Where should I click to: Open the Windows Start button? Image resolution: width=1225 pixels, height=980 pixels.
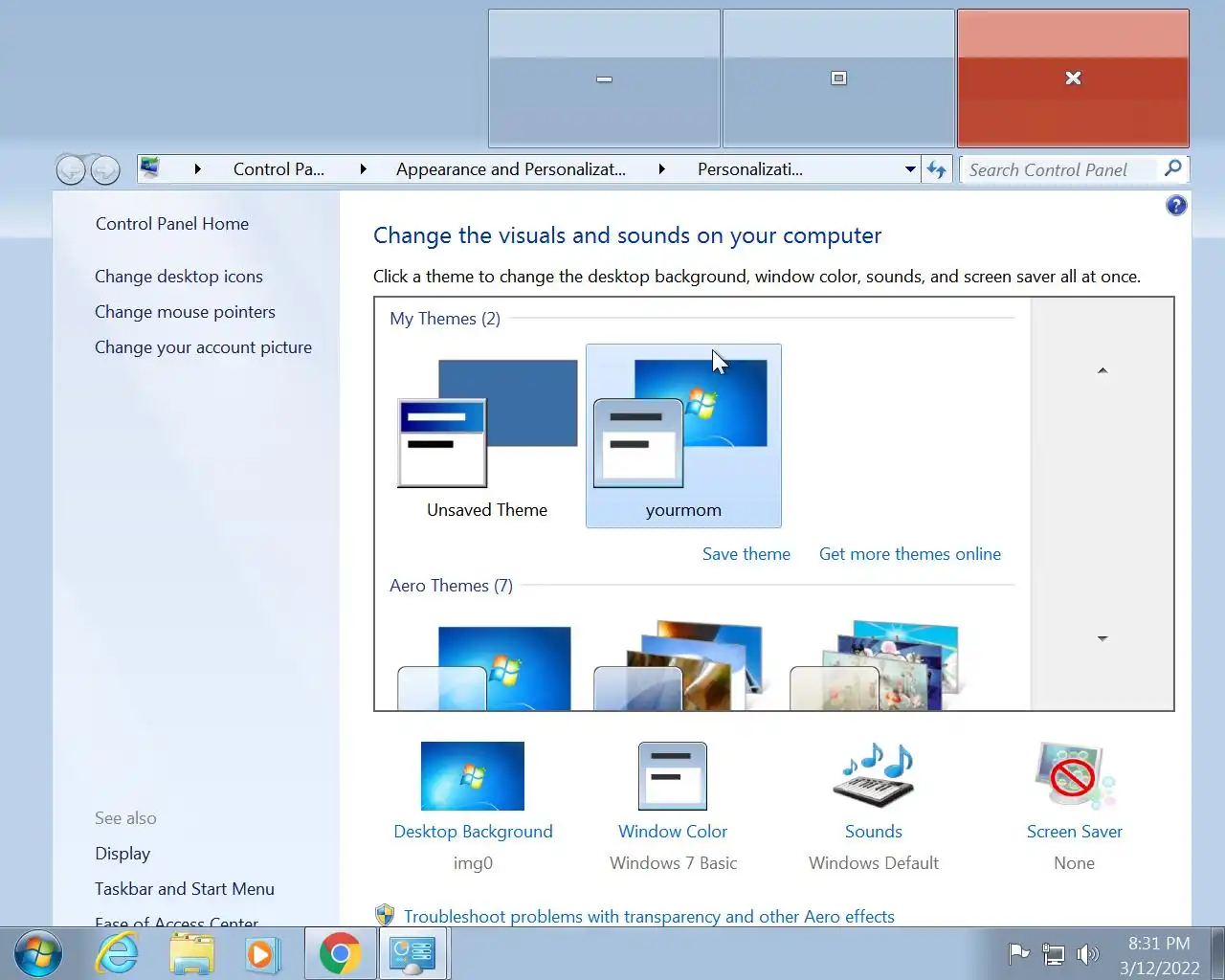pos(38,954)
